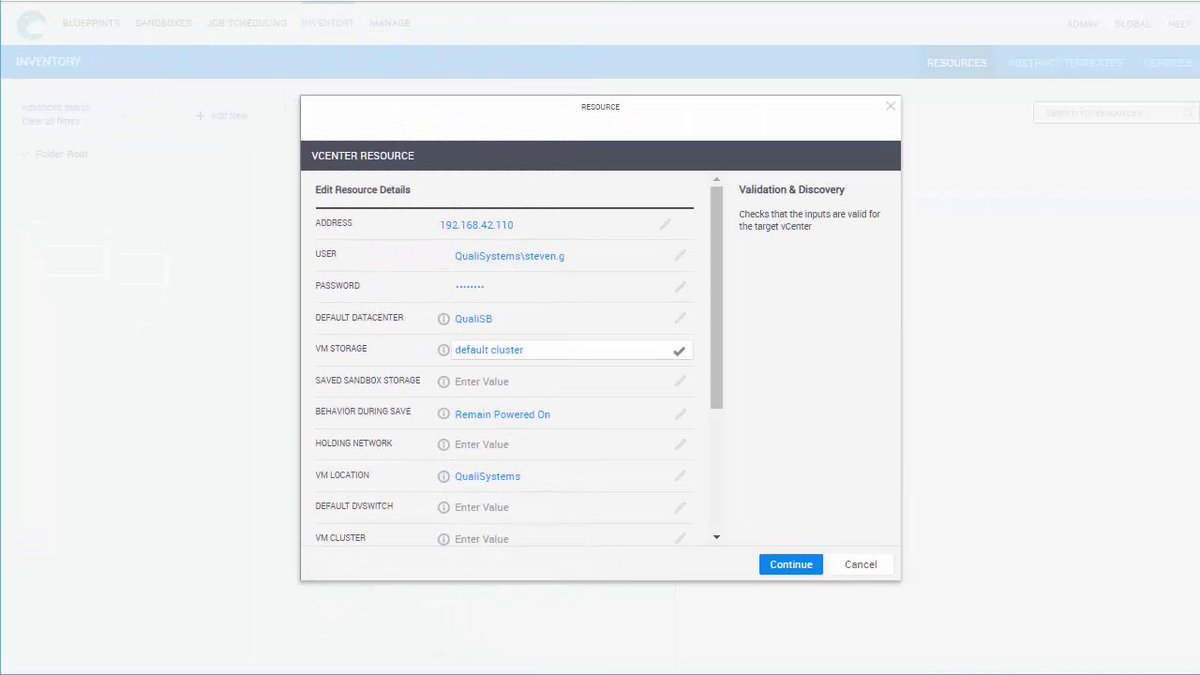Click 'Enter Value' for VM CLUSTER

tap(482, 539)
